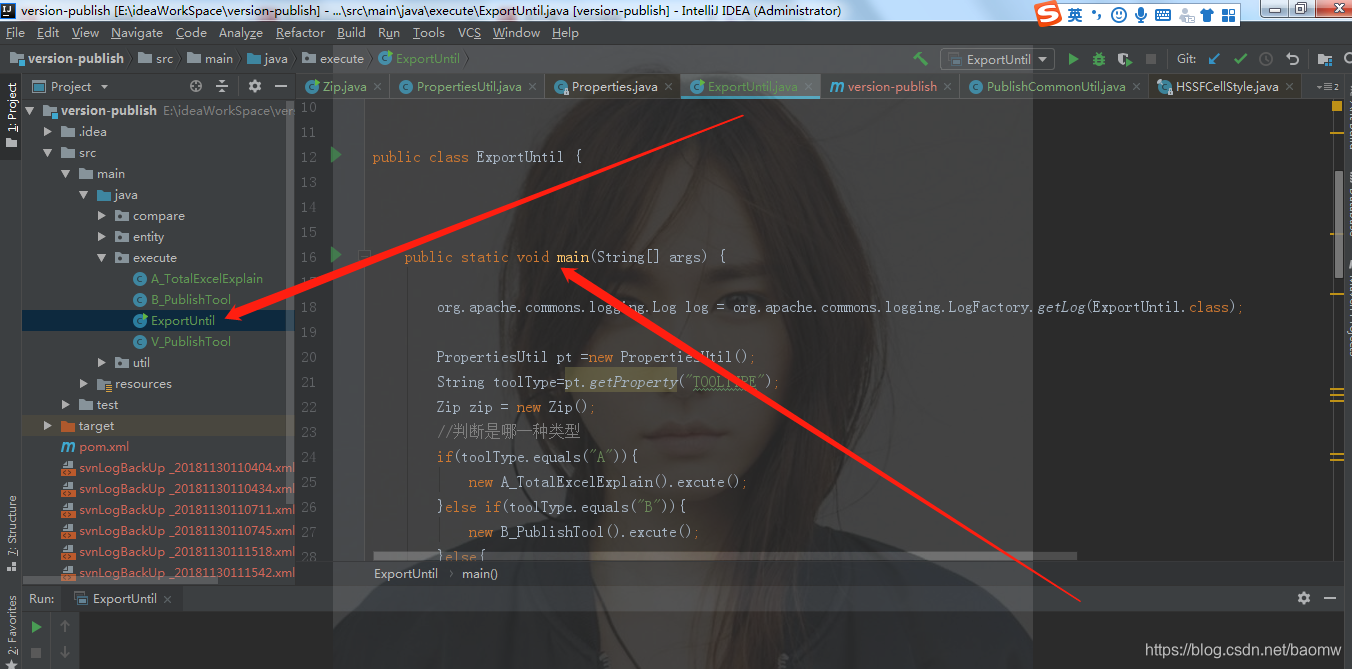1352x669 pixels.
Task: Switch to the Properties.java tab
Action: (614, 87)
